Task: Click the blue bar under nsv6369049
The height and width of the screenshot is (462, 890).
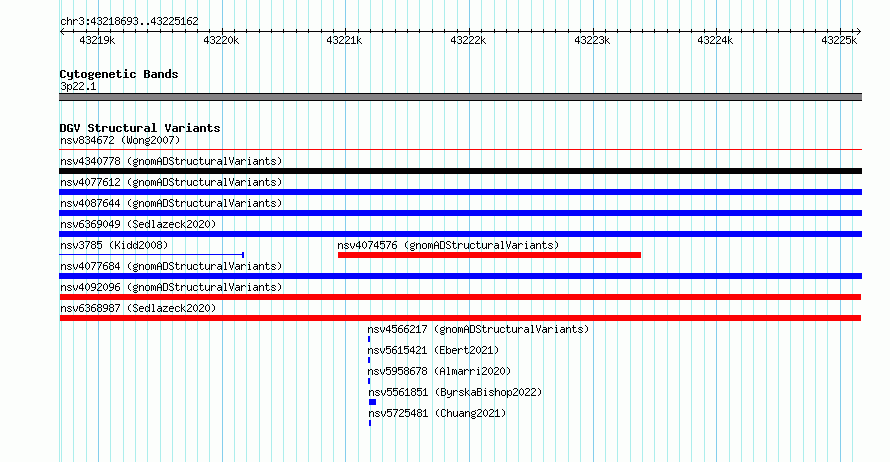Action: pos(460,234)
